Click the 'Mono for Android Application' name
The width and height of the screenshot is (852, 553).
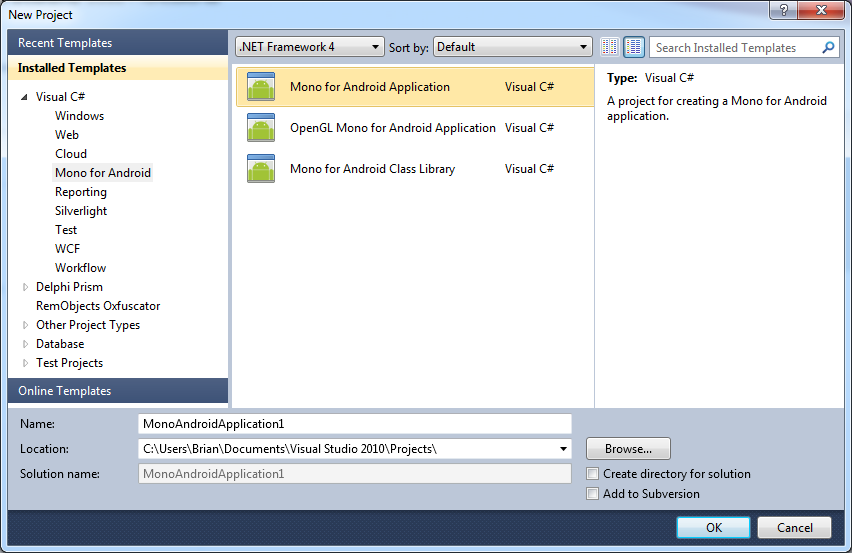click(369, 87)
